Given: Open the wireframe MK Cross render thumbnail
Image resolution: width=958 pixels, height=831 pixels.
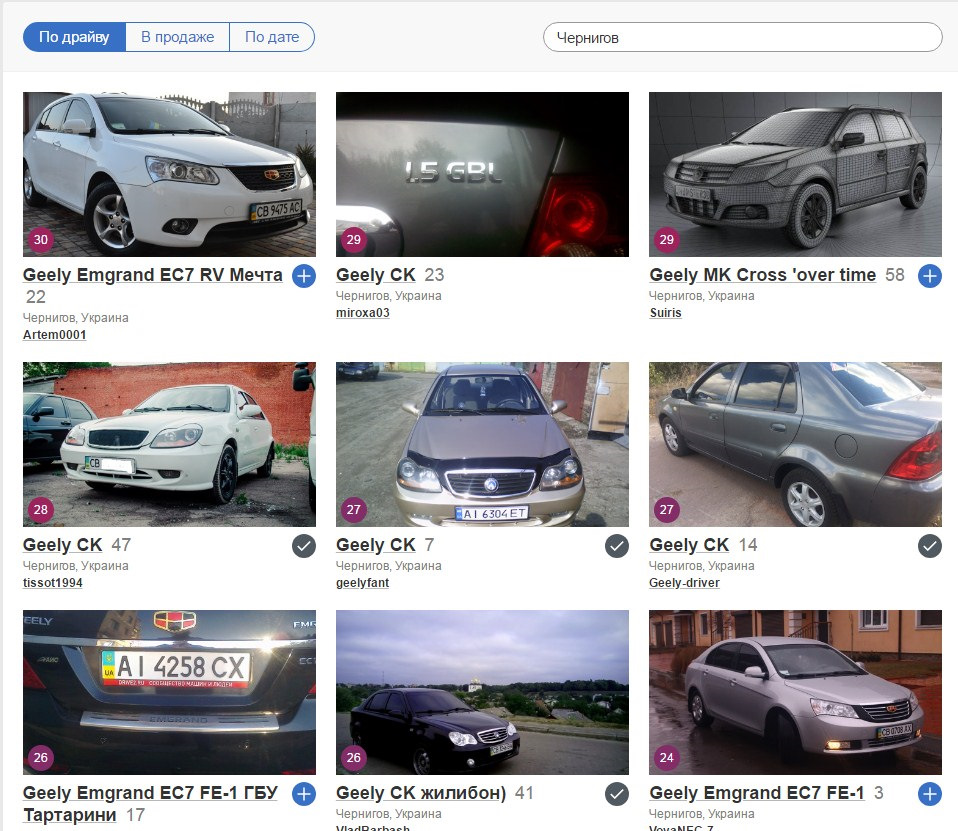Looking at the screenshot, I should coord(795,174).
